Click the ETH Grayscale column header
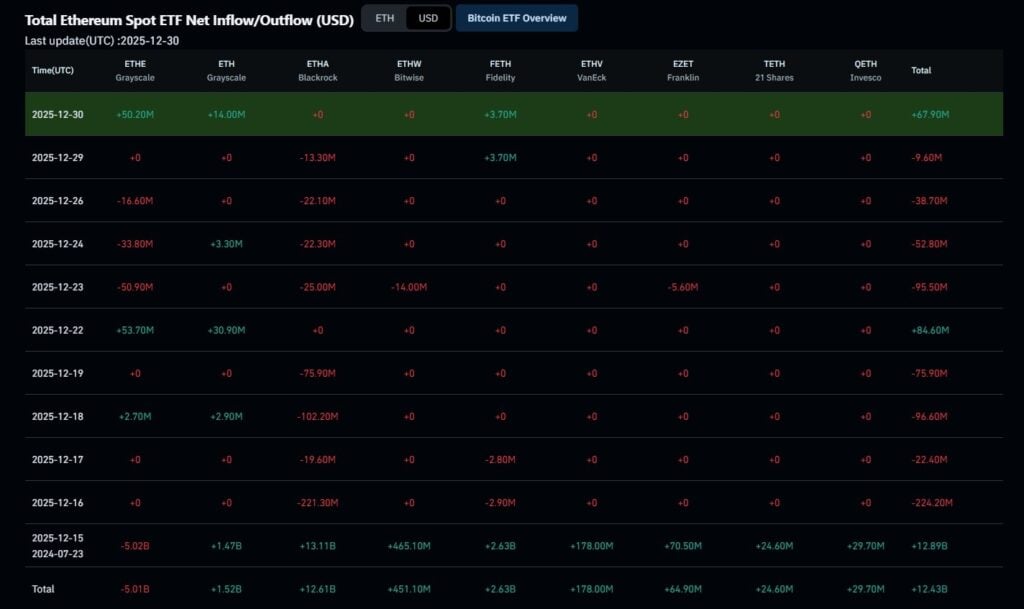Viewport: 1024px width, 609px height. 226,70
